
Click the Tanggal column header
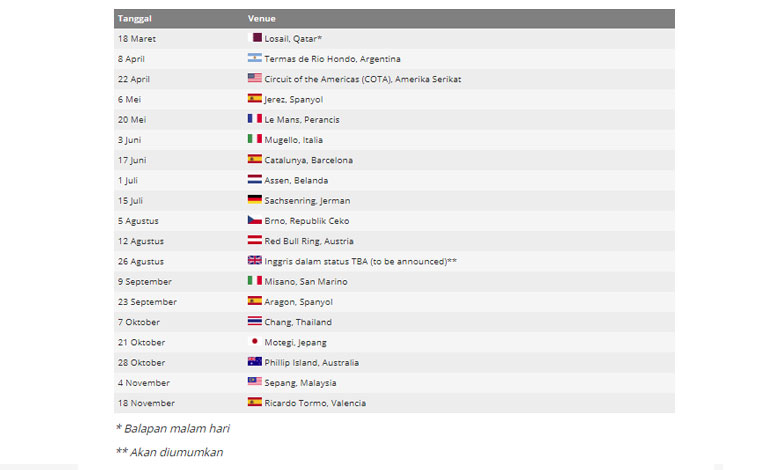click(135, 18)
